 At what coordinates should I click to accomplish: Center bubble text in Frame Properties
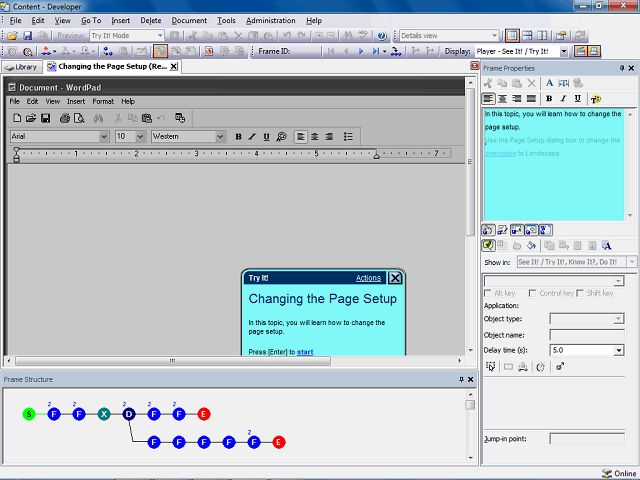(502, 99)
